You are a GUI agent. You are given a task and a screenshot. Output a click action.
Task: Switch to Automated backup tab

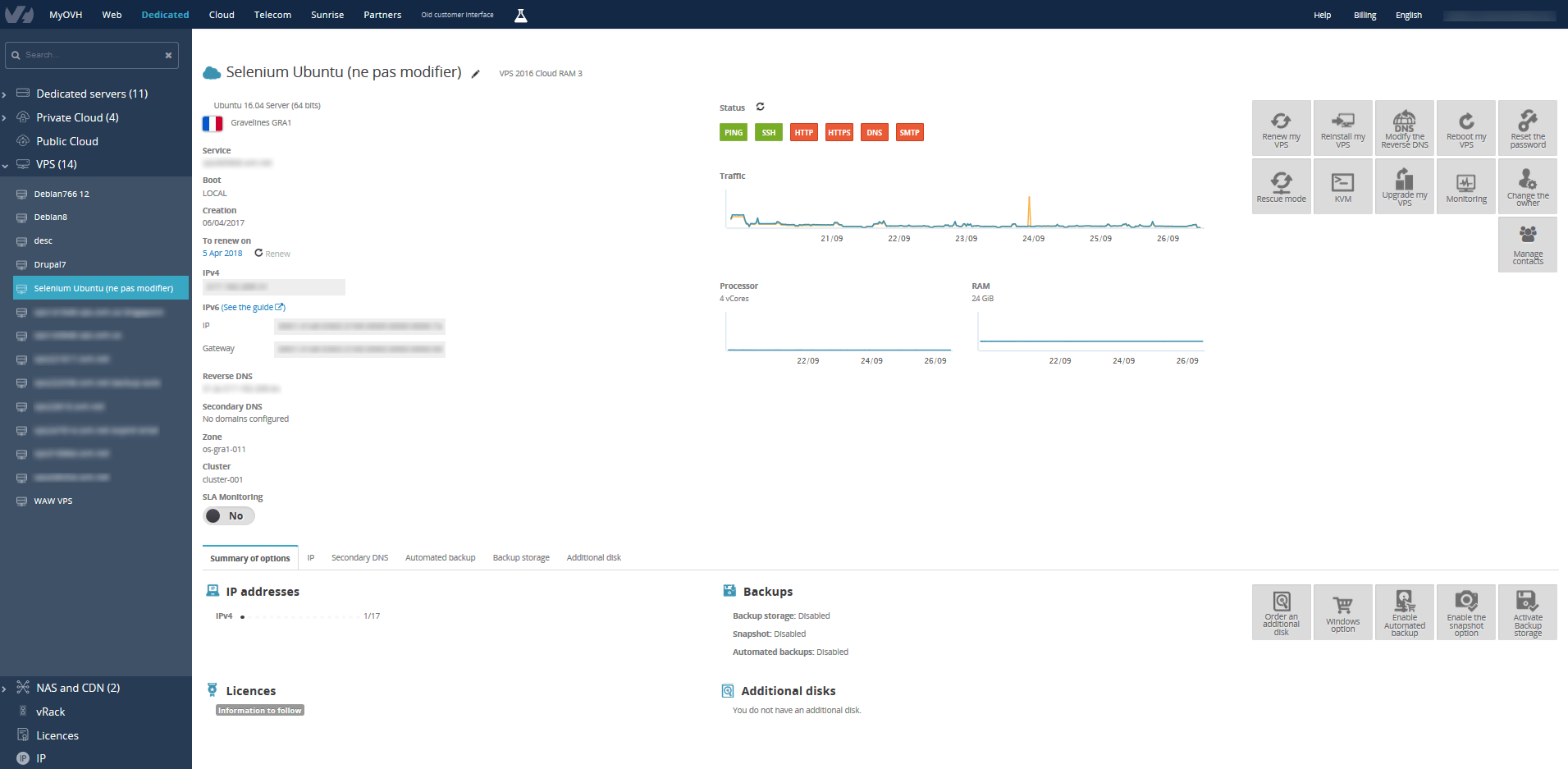click(x=440, y=558)
